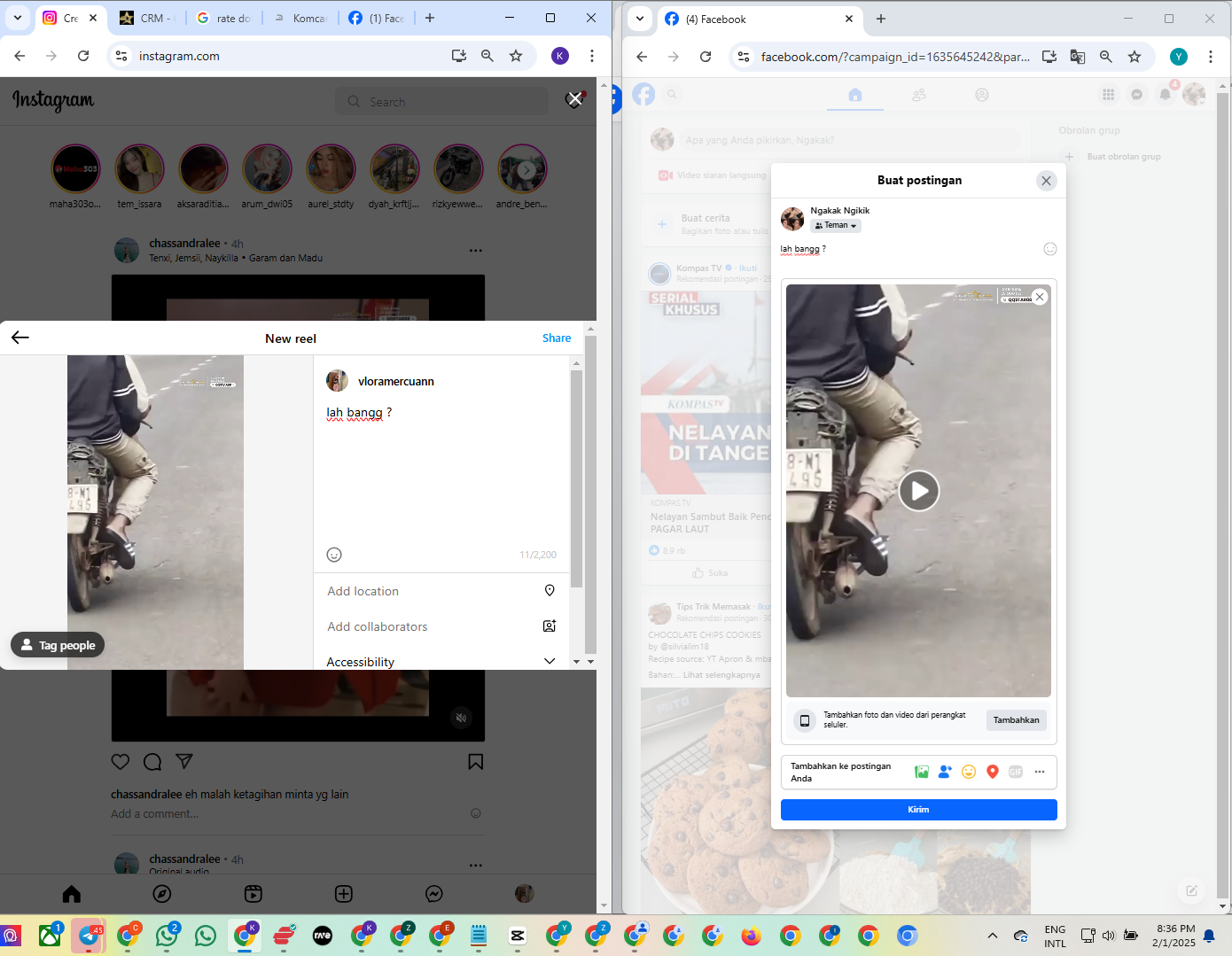Open volume control in system tray
The image size is (1232, 956).
tap(1108, 936)
